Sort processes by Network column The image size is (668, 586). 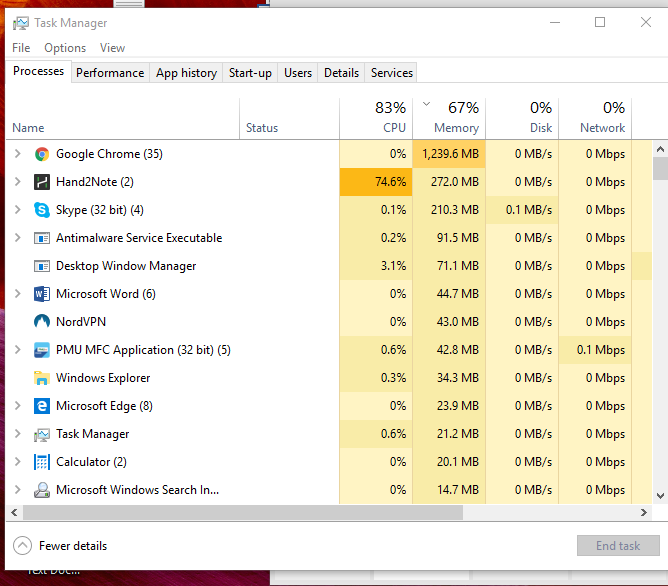coord(595,118)
